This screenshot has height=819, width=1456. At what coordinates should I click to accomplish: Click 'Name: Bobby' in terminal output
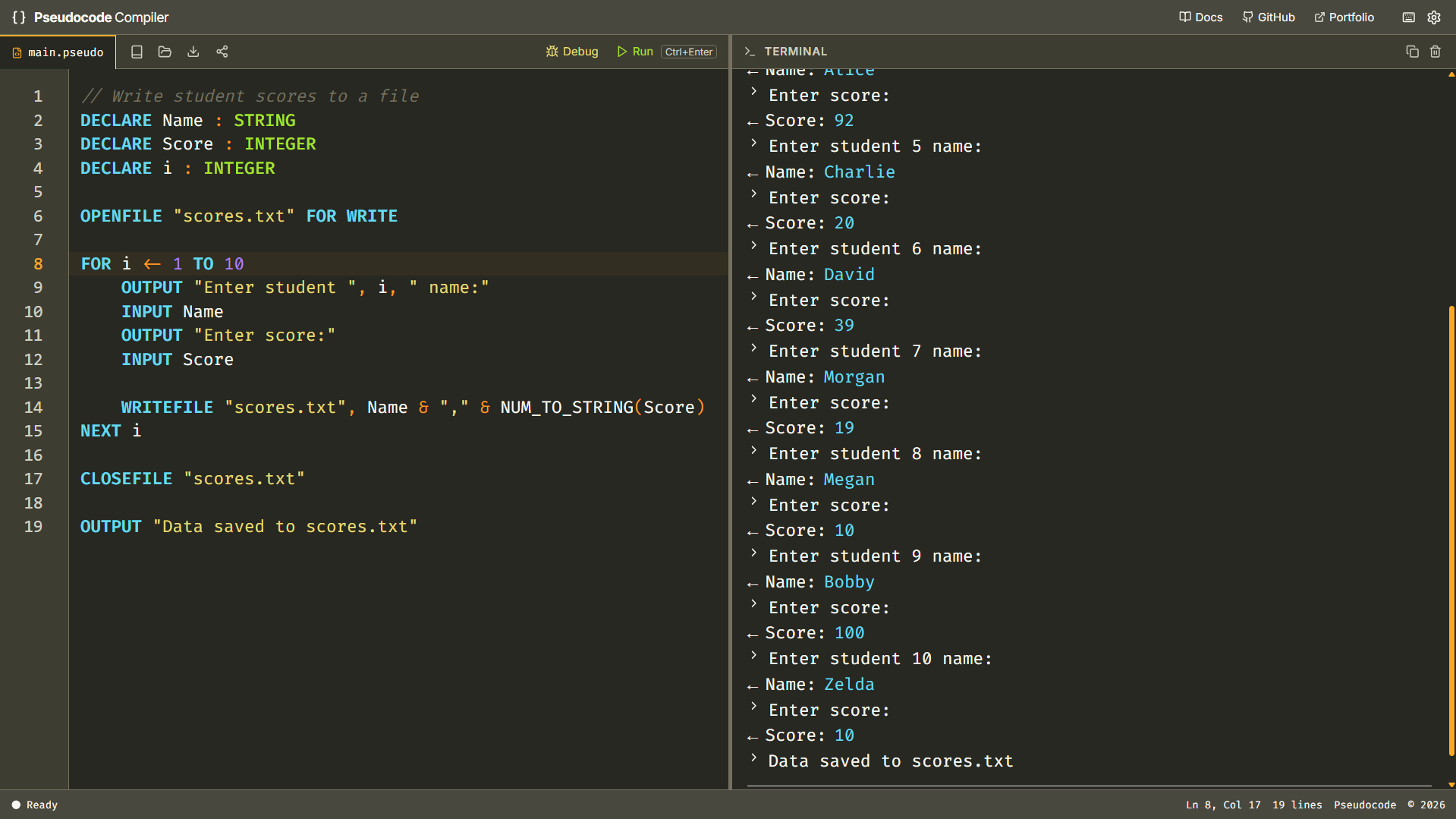(819, 582)
